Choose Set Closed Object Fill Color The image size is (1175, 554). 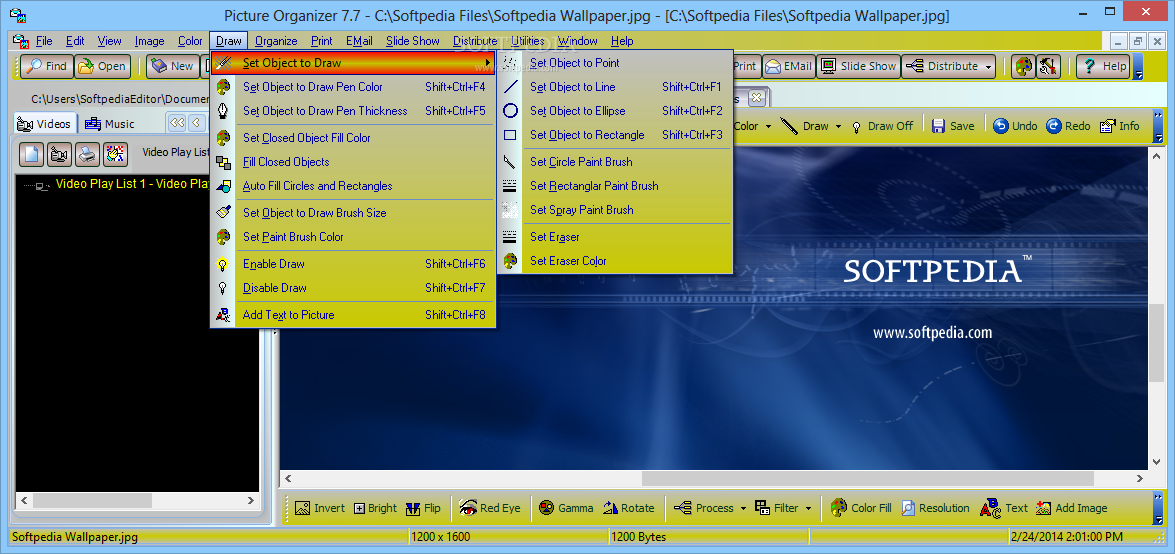coord(353,138)
